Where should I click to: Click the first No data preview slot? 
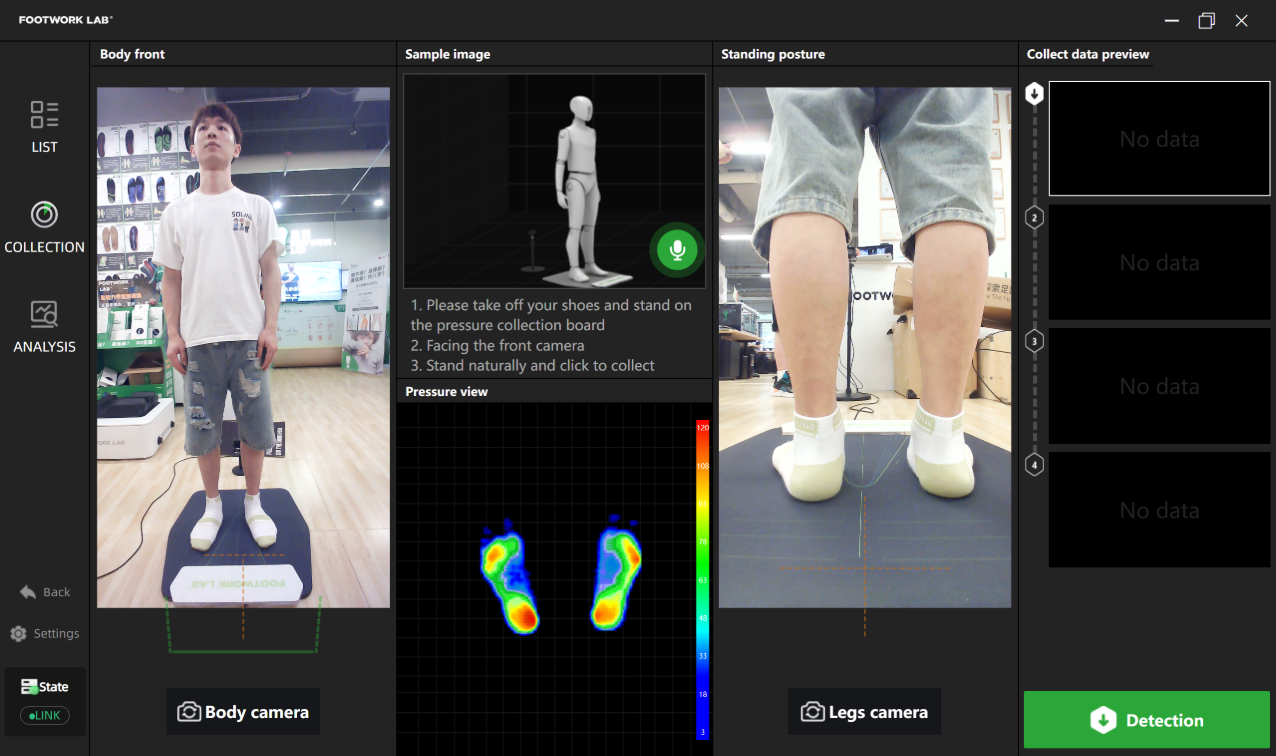(1159, 138)
